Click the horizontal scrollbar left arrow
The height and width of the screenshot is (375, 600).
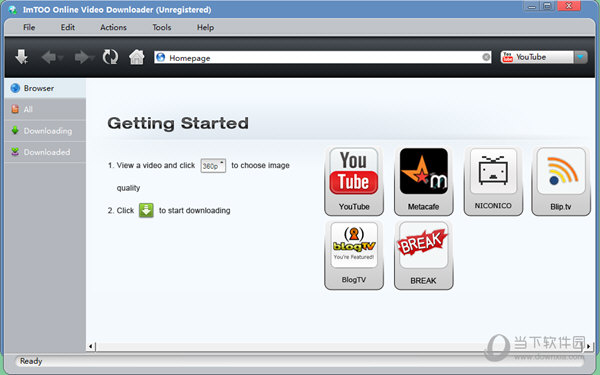click(91, 347)
